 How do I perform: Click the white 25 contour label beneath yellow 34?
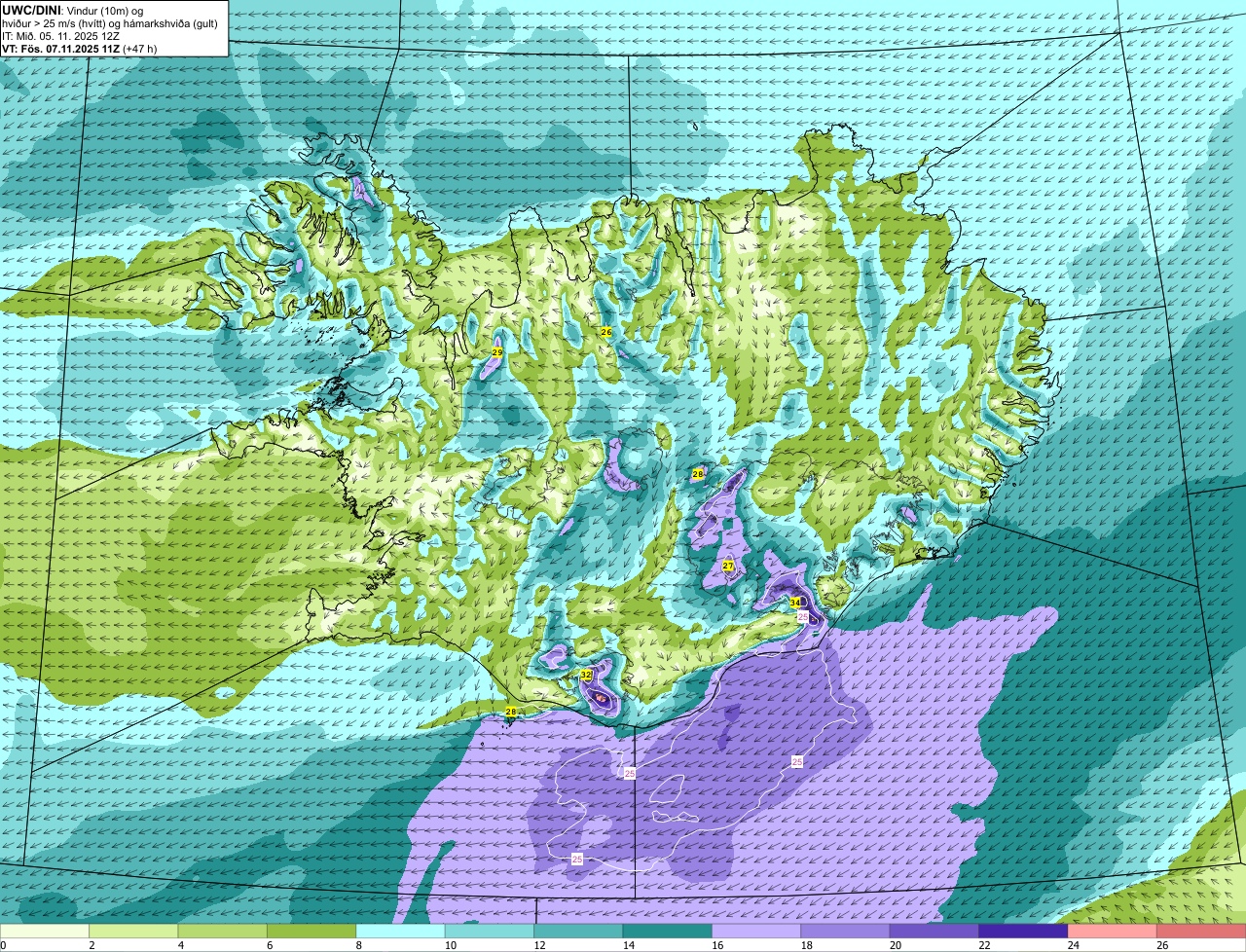(x=803, y=617)
